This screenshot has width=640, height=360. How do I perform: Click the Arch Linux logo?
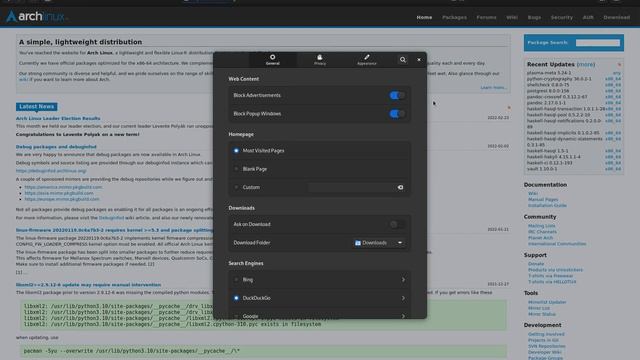(36, 17)
